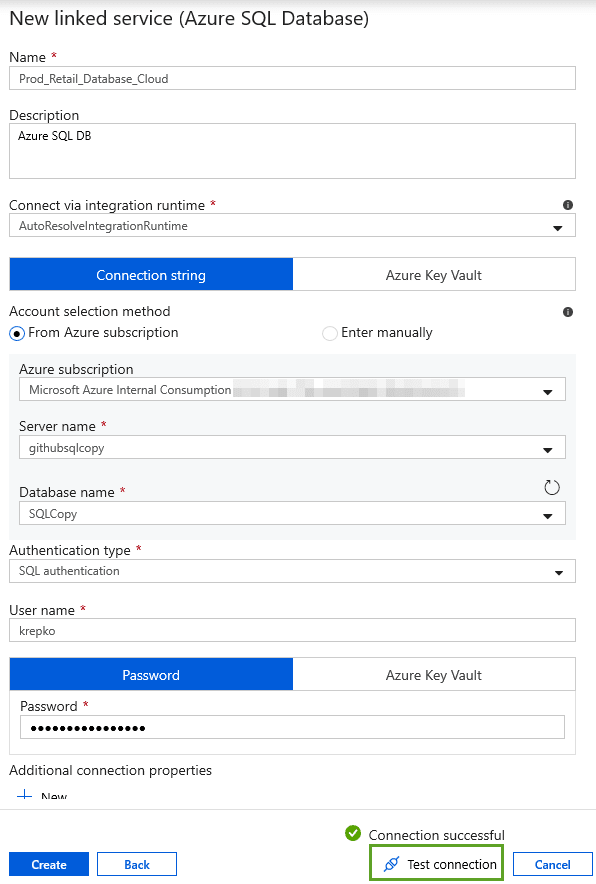Image resolution: width=596 pixels, height=884 pixels.
Task: Open Azure Key Vault tab in password section
Action: click(434, 674)
